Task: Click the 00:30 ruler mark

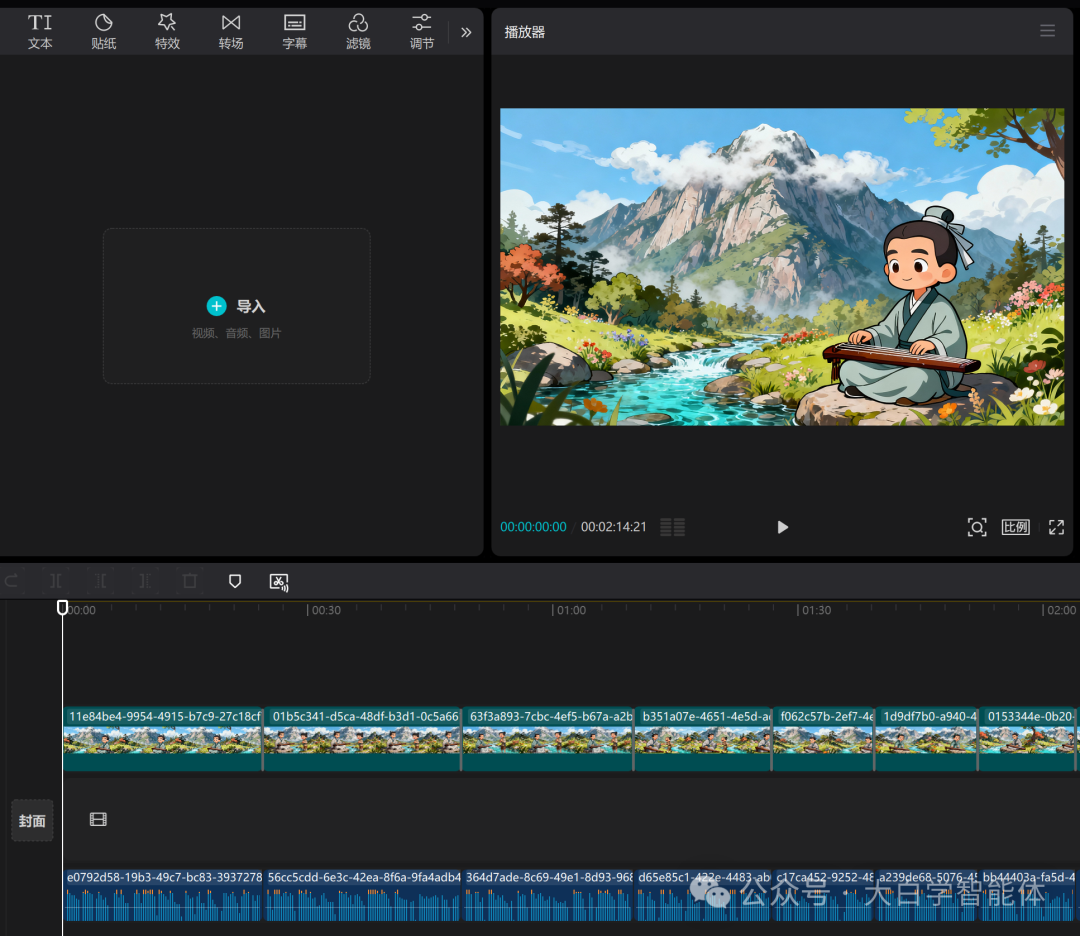Action: 324,610
